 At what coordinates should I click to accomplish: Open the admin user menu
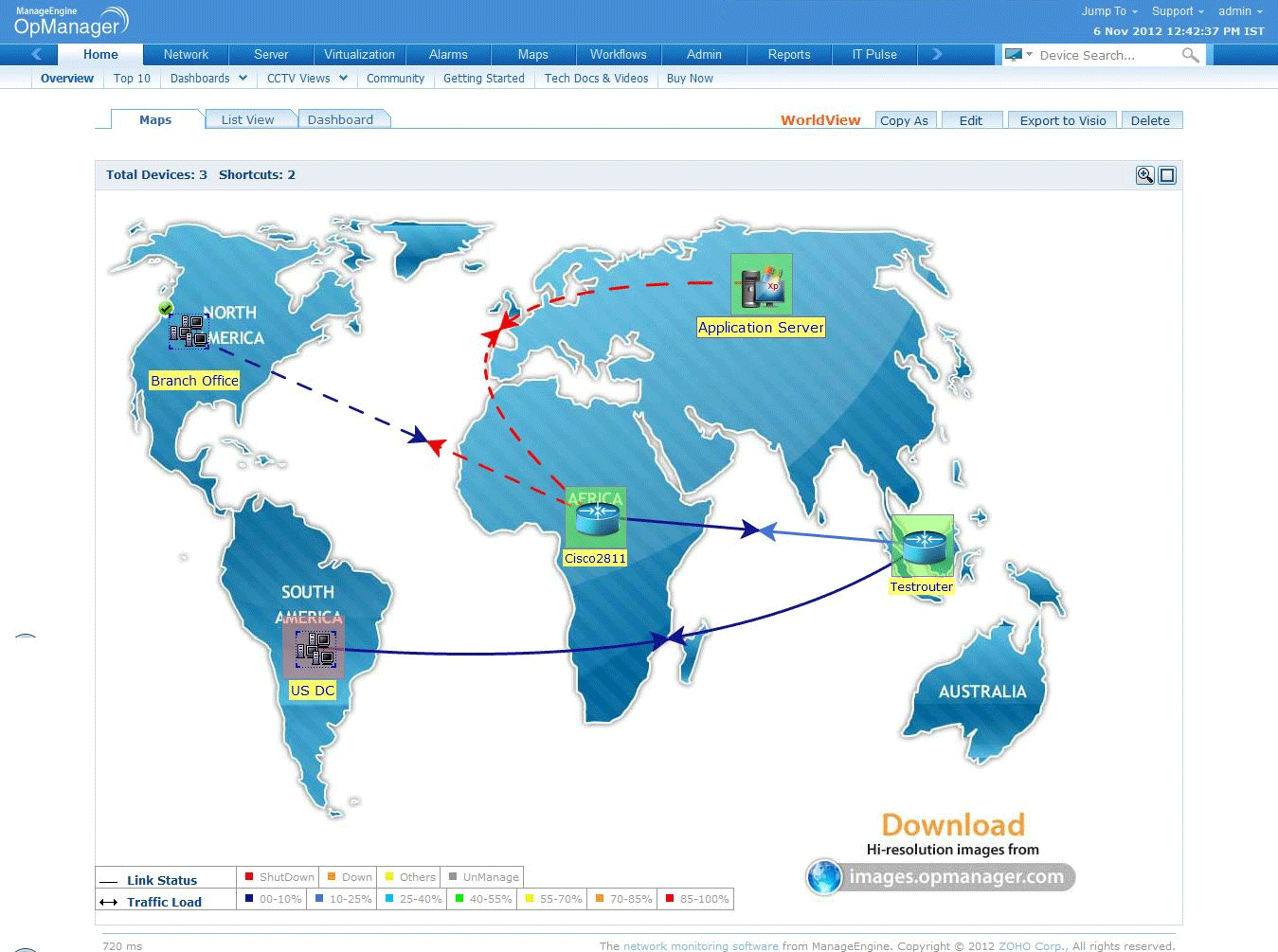pos(1240,11)
